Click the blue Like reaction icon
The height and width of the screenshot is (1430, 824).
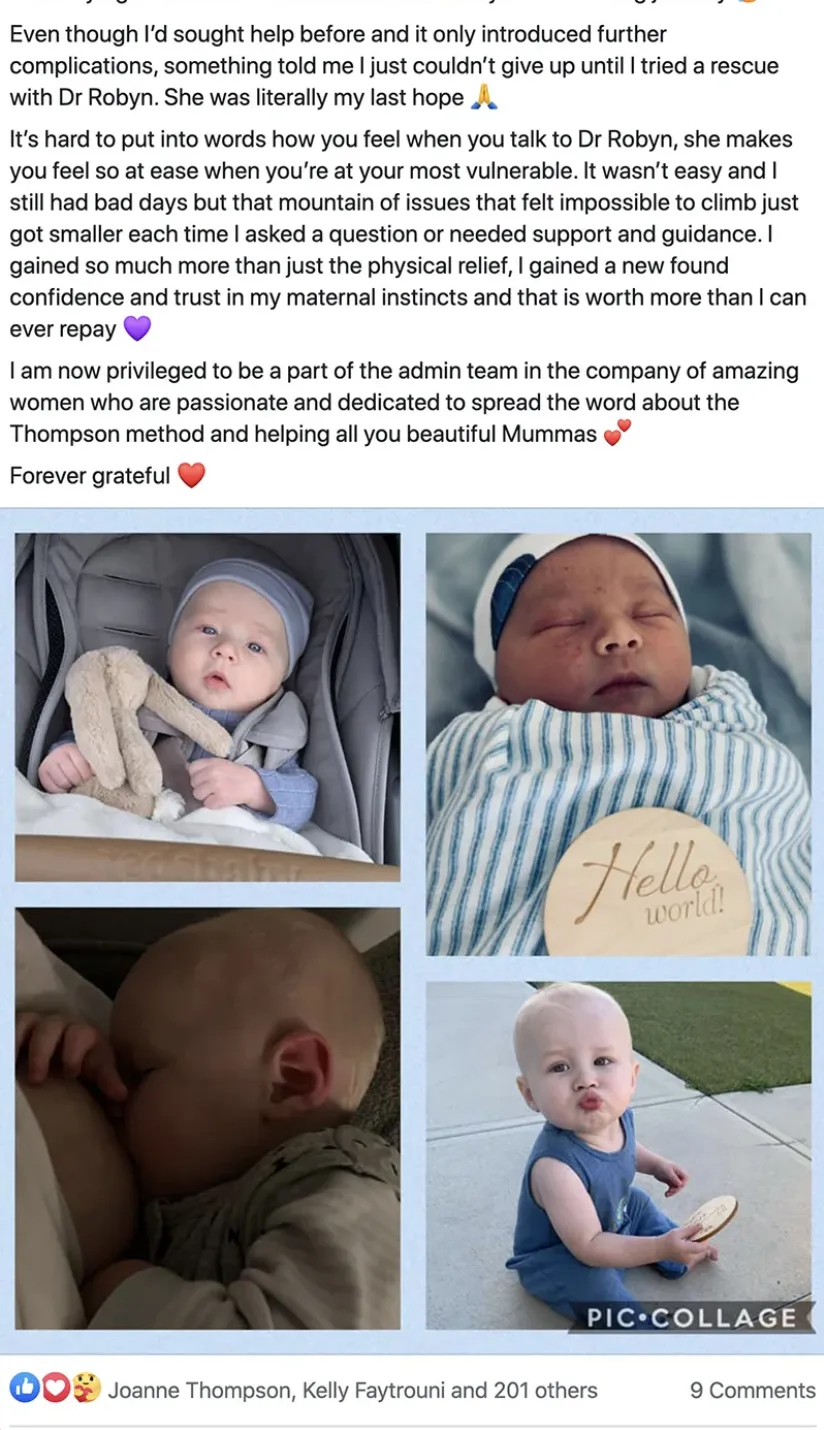(x=24, y=1388)
